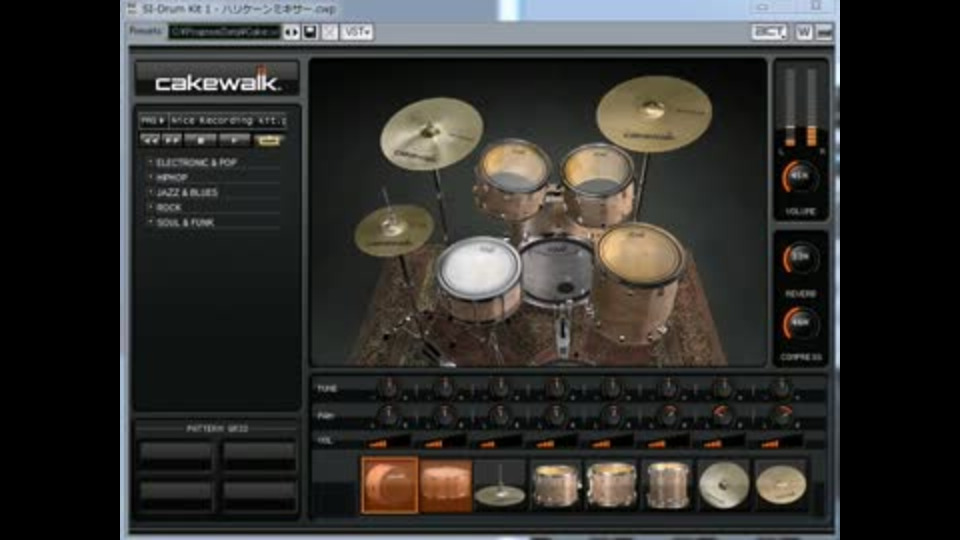Viewport: 960px width, 540px height.
Task: Show the keyboard icon in plugin toolbar
Action: [x=824, y=32]
